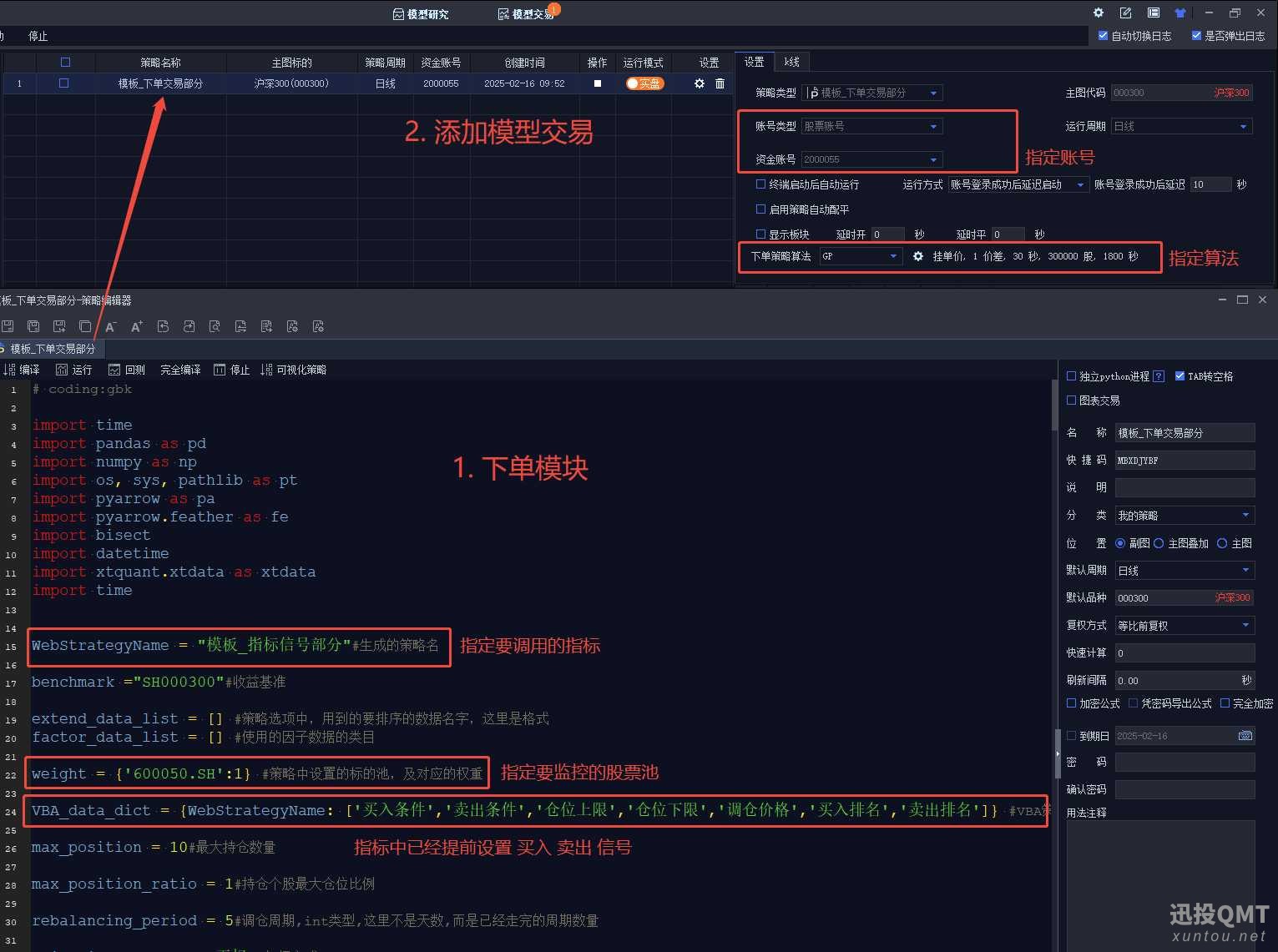The height and width of the screenshot is (952, 1278).
Task: Click the 编译 compile button
Action: point(22,370)
